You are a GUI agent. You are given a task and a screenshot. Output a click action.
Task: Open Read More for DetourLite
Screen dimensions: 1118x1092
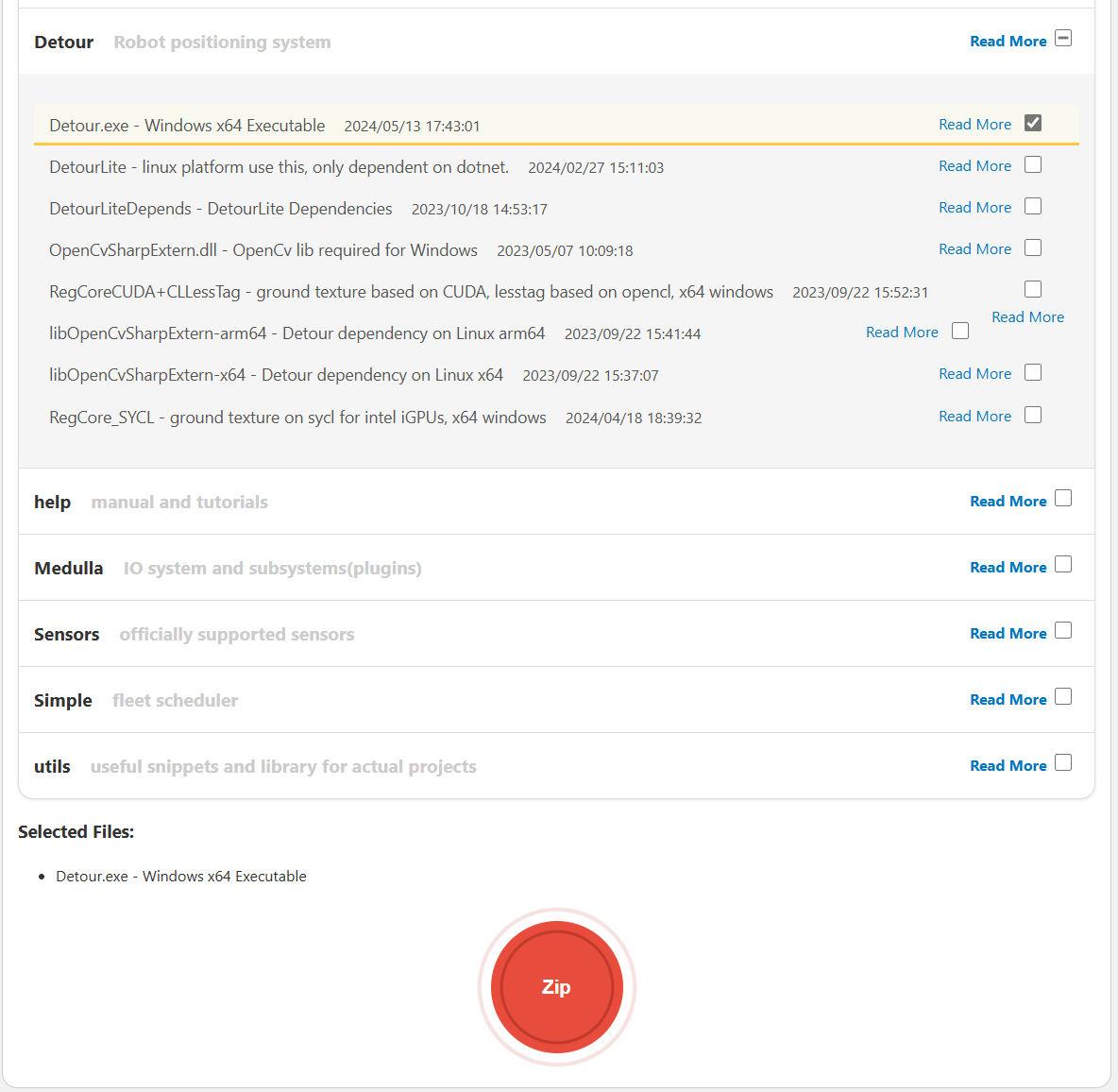pos(974,166)
